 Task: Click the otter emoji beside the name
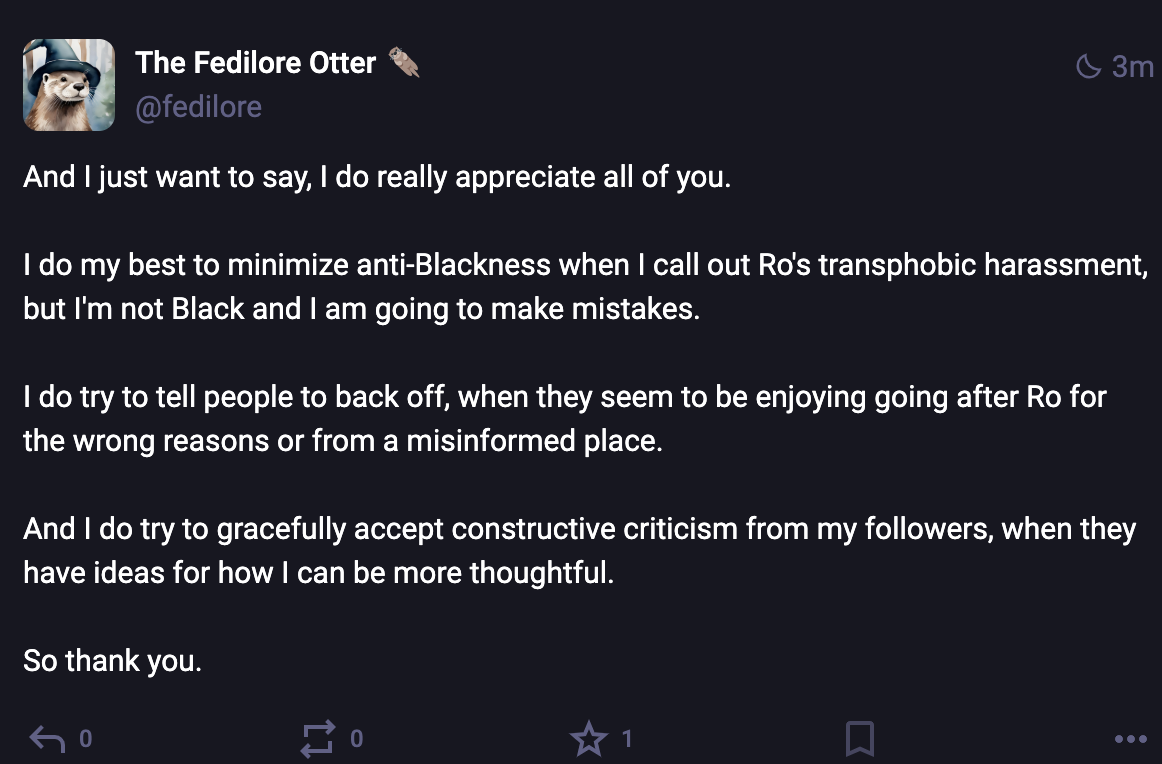tap(403, 63)
